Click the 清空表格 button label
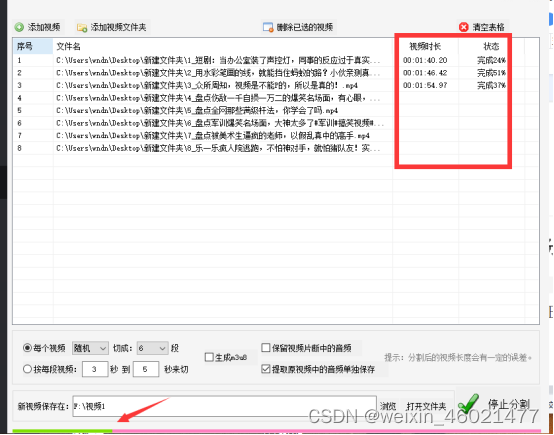Viewport: 554px width, 435px height. (x=488, y=27)
